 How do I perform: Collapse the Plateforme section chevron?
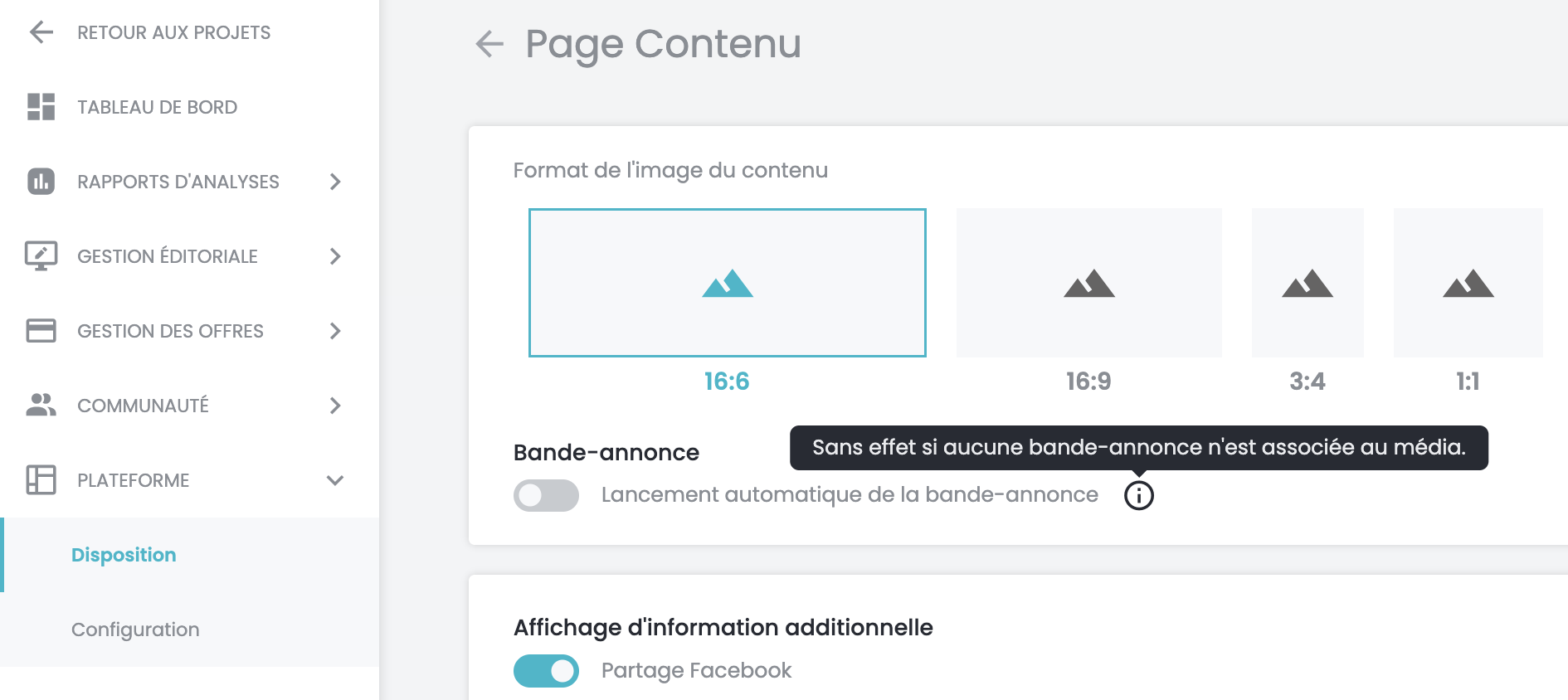pyautogui.click(x=335, y=480)
